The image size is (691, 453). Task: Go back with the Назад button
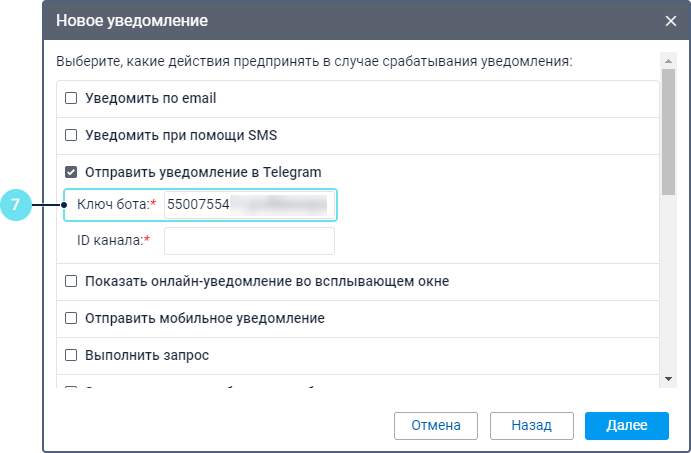pyautogui.click(x=531, y=425)
